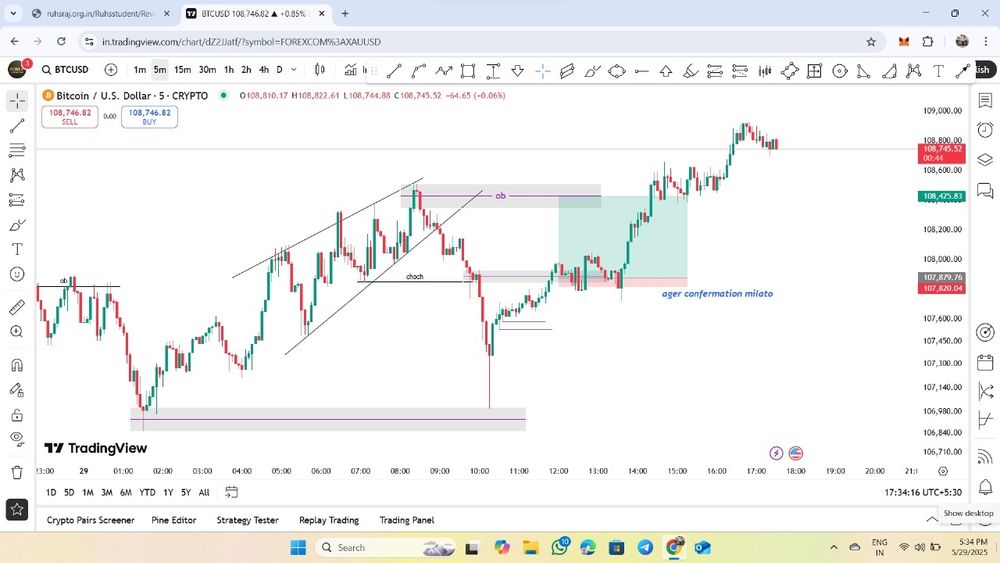Activate the zoom in magnifier tool

pyautogui.click(x=17, y=332)
